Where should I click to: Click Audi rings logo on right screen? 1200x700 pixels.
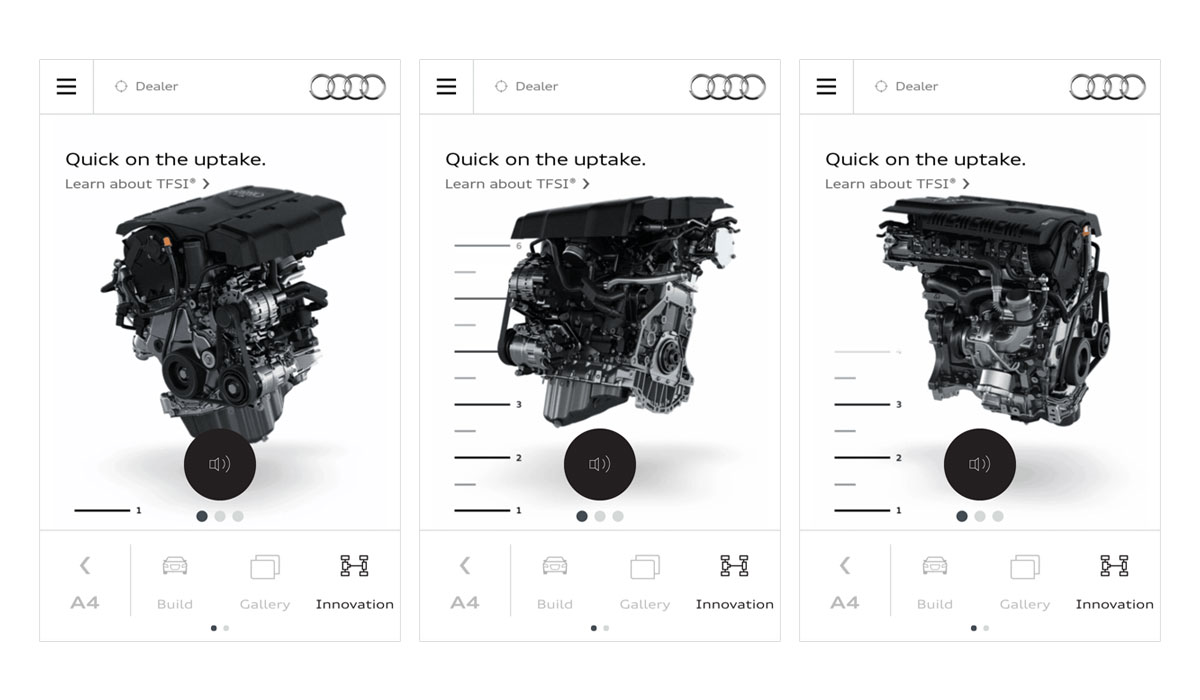1107,87
